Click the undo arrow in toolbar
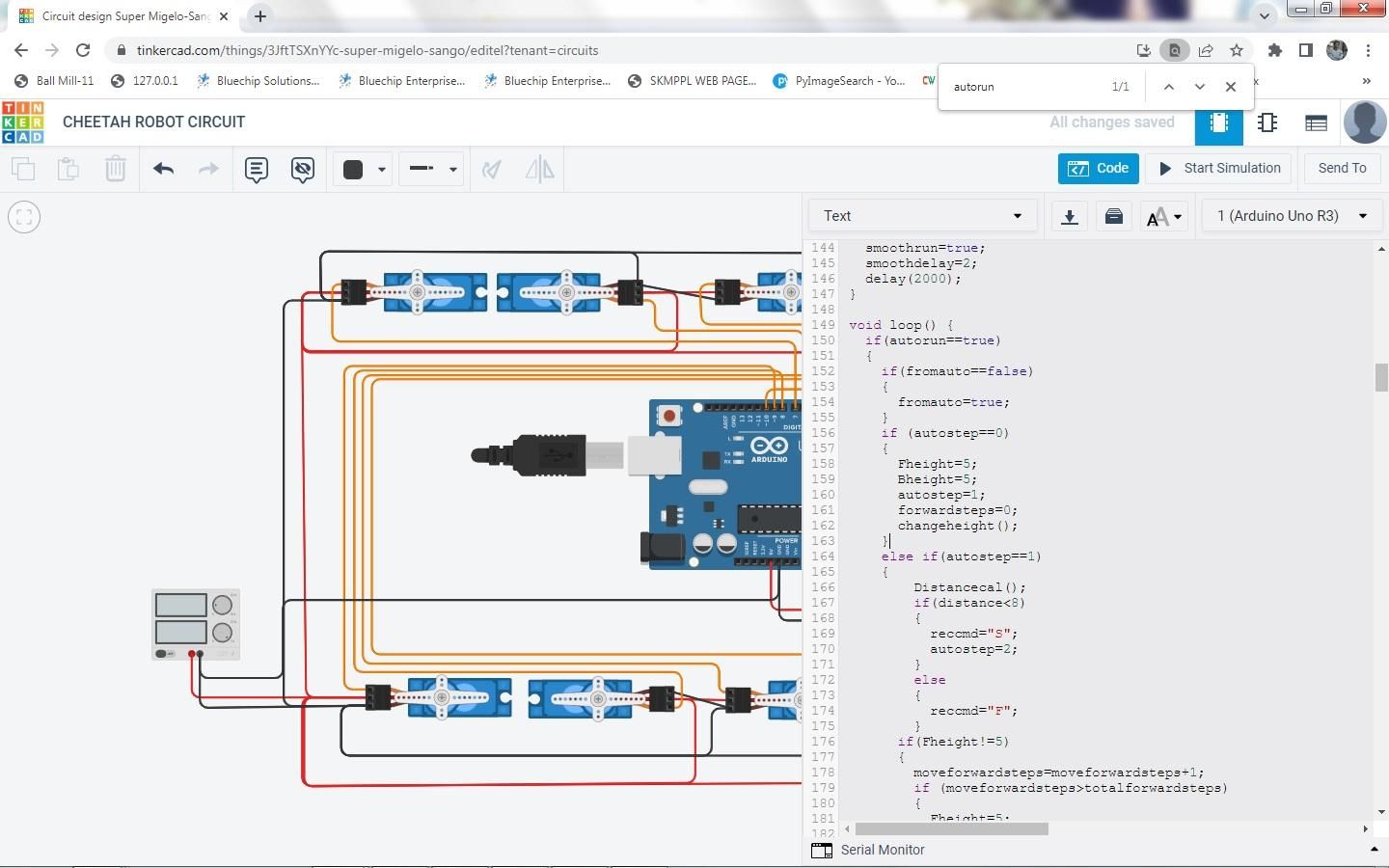Image resolution: width=1389 pixels, height=868 pixels. click(163, 169)
